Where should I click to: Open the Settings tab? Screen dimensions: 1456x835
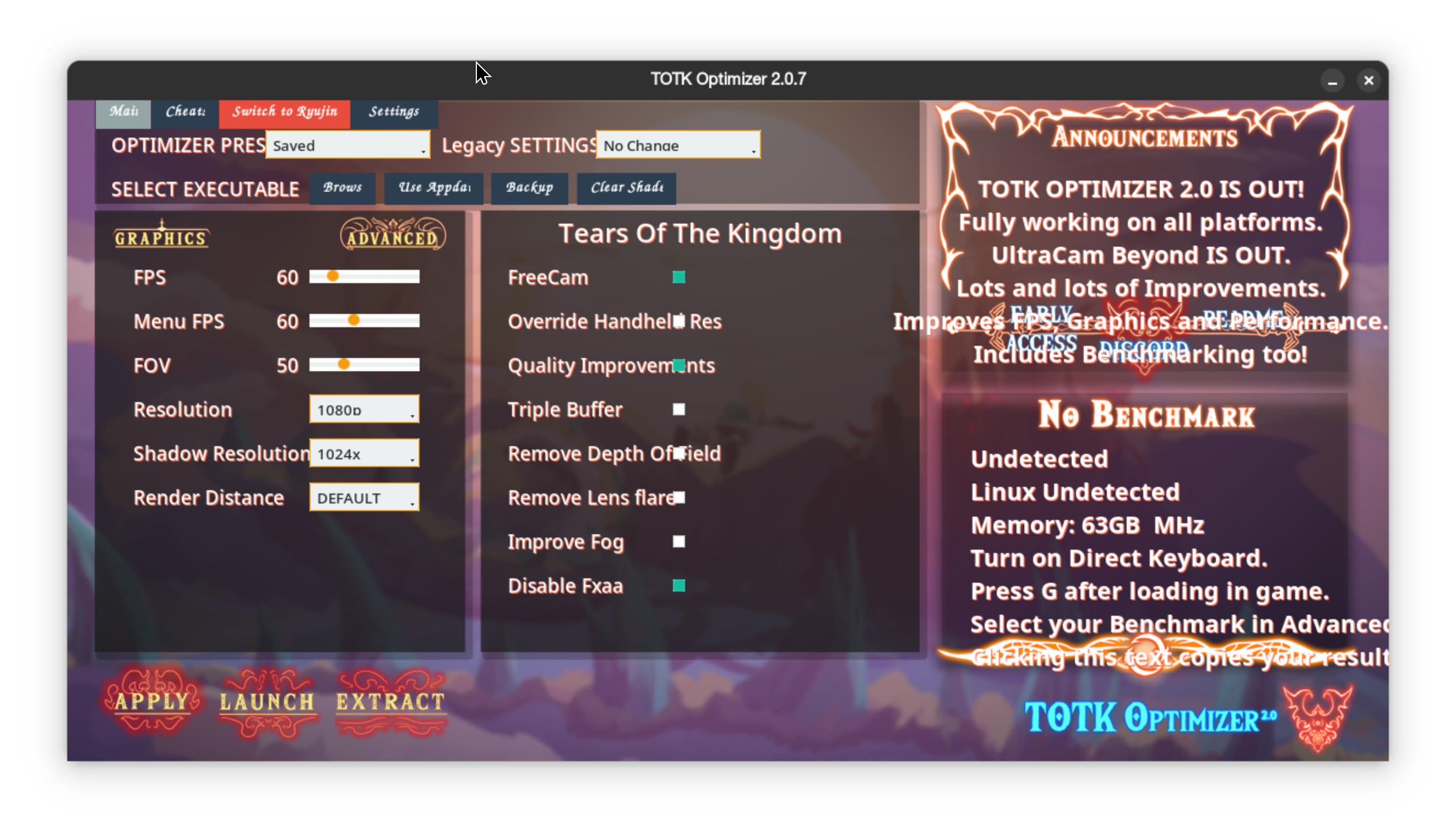click(394, 112)
